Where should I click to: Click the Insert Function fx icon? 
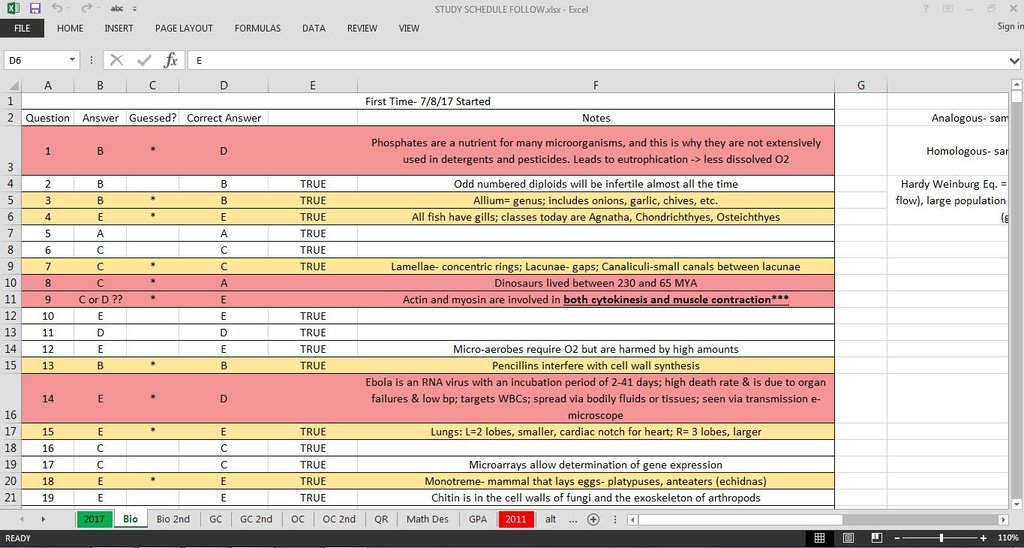(x=170, y=60)
